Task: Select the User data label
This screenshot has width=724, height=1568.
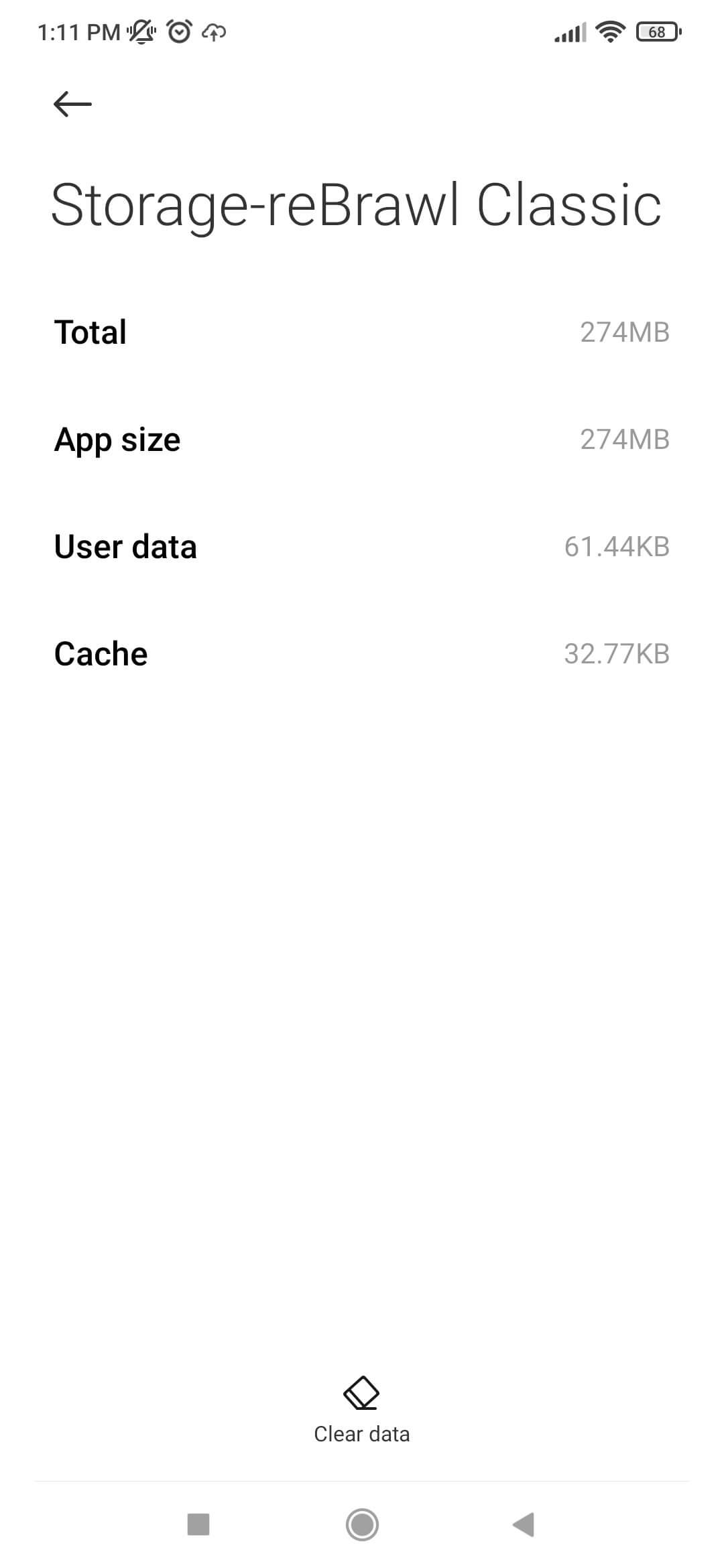Action: [125, 547]
